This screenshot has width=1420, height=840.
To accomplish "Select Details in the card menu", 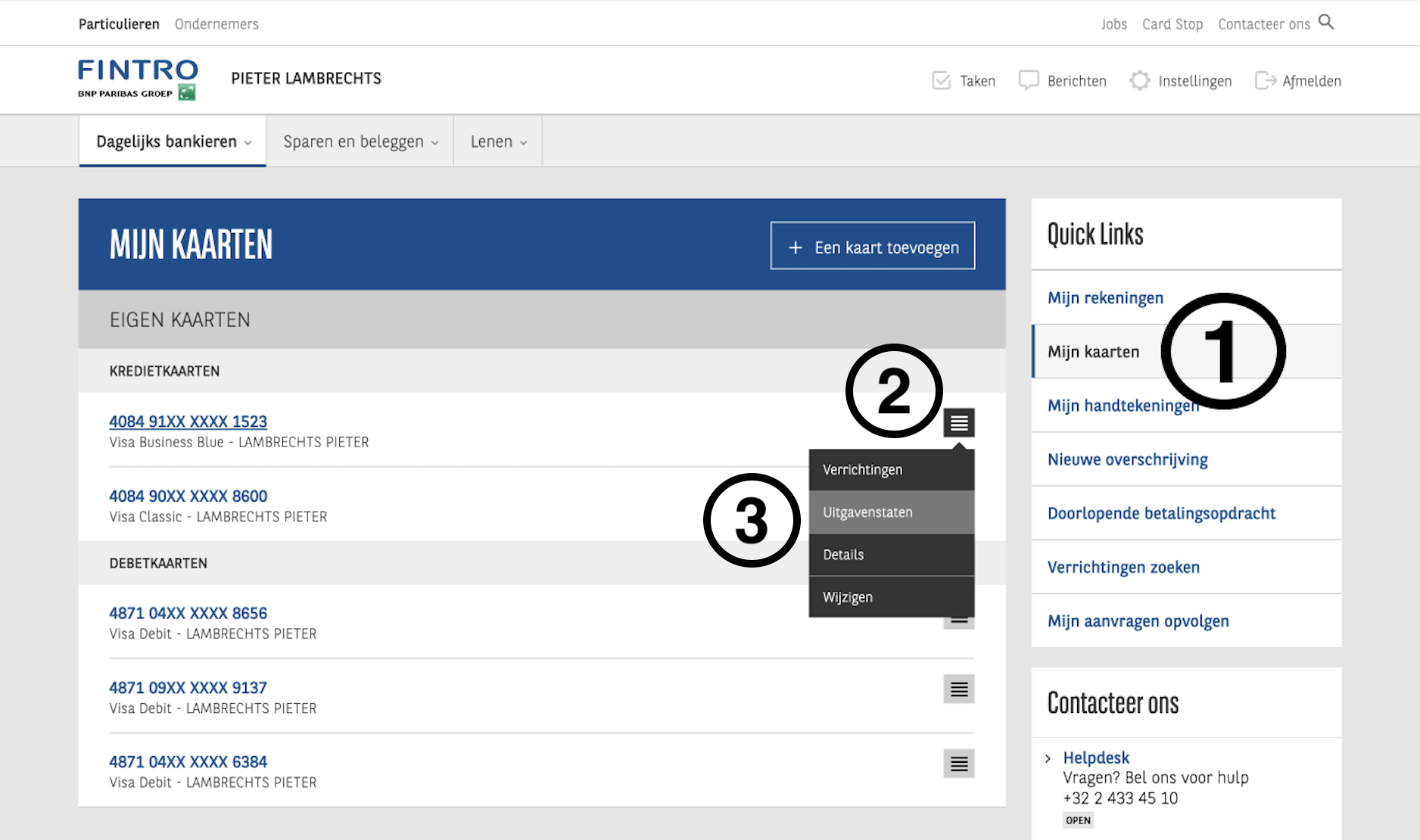I will [892, 555].
